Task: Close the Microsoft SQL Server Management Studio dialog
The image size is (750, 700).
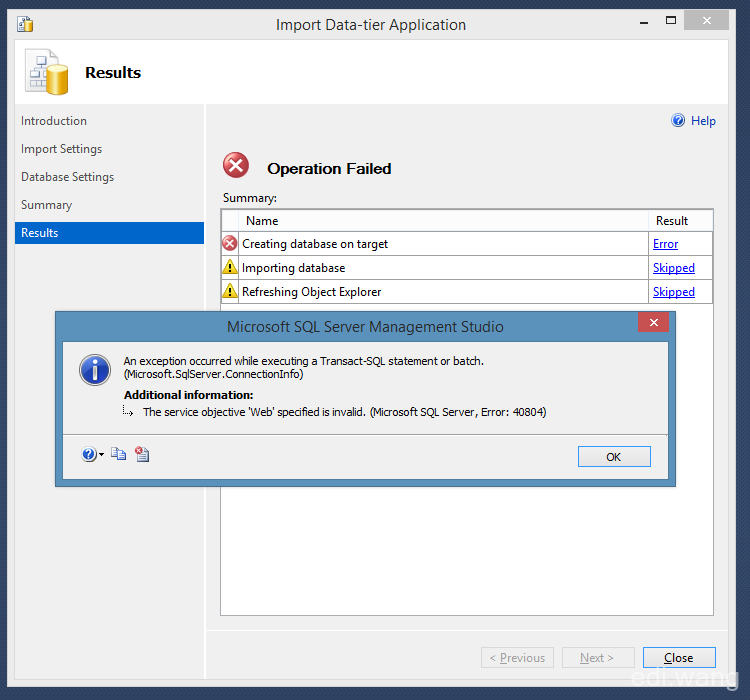Action: (653, 322)
